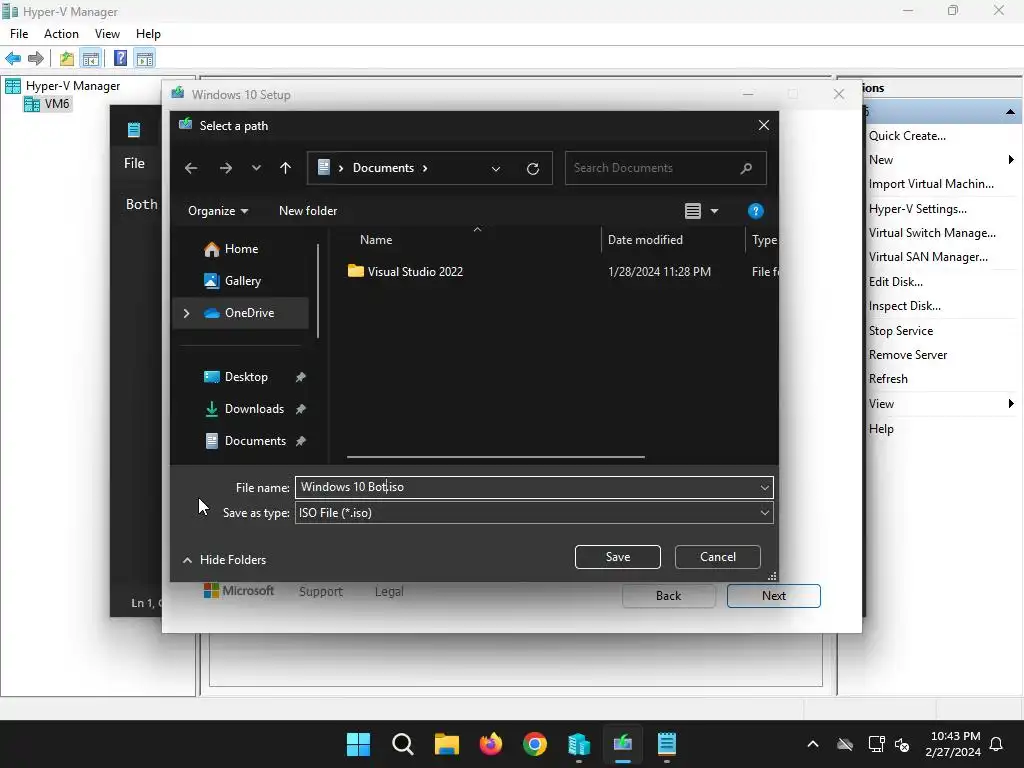Open the Organize dropdown
Screen dimensions: 1024x768
(218, 211)
